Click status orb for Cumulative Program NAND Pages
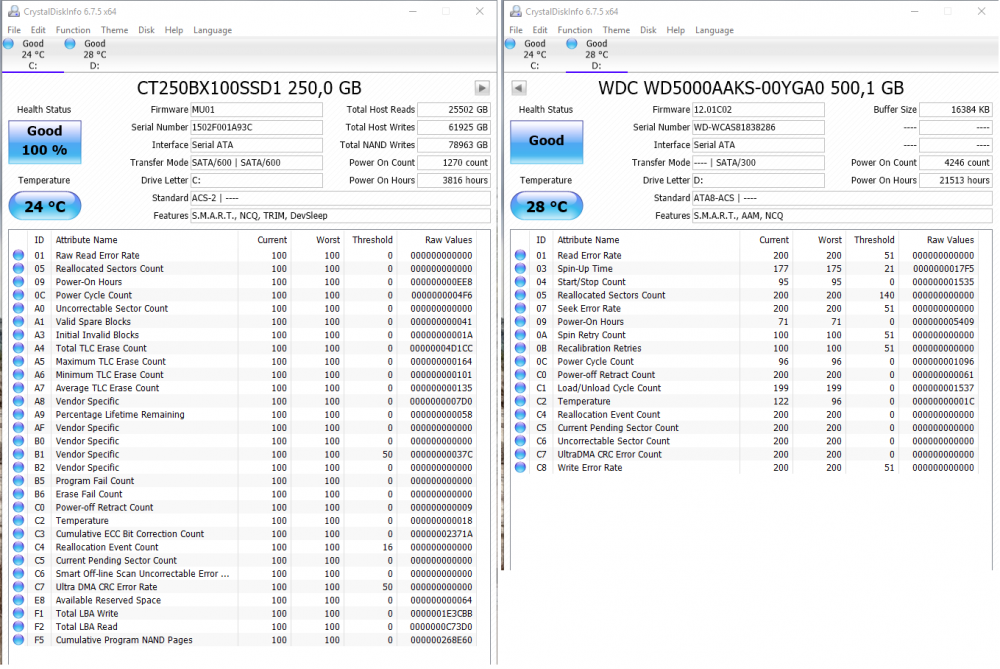This screenshot has height=669, width=1000. pyautogui.click(x=18, y=640)
